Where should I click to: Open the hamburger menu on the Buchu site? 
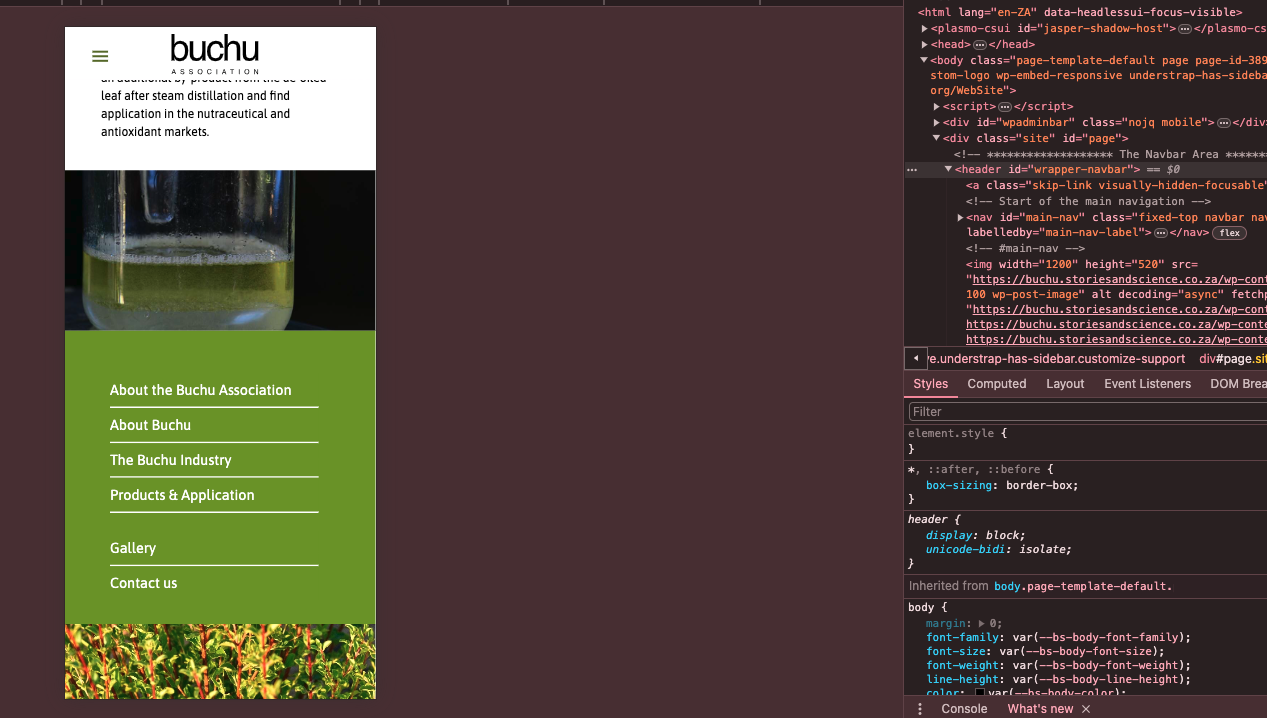[x=100, y=57]
